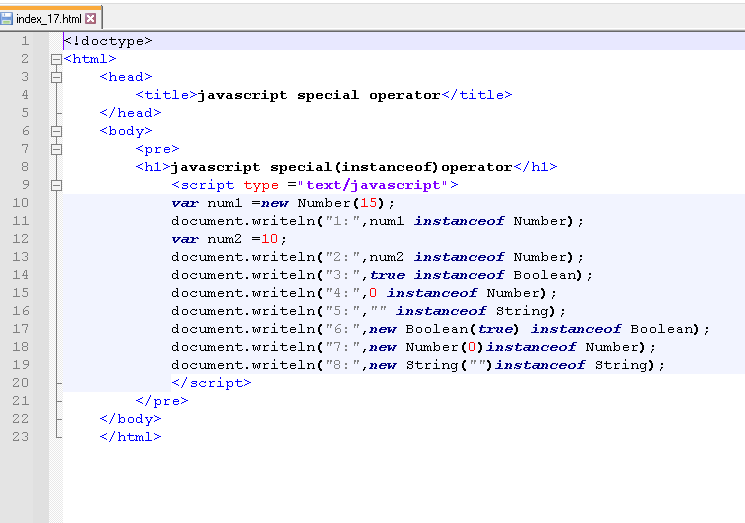
Task: Select line 10 via its line number
Action: [22, 203]
